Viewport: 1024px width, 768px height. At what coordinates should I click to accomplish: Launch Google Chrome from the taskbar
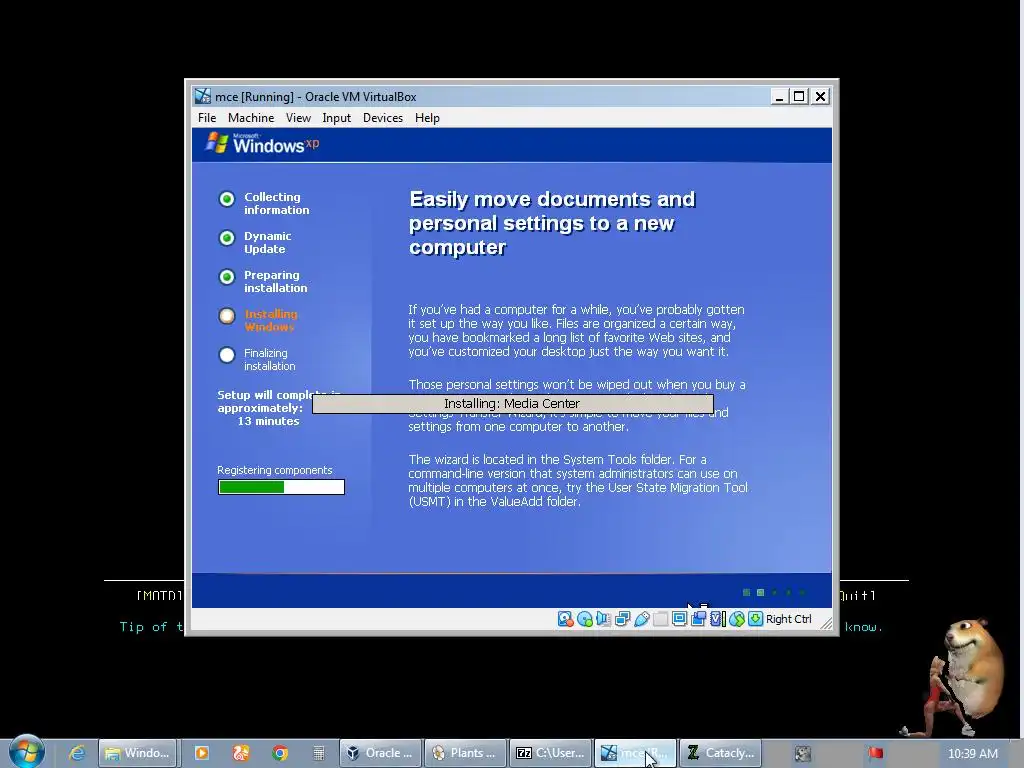point(280,753)
